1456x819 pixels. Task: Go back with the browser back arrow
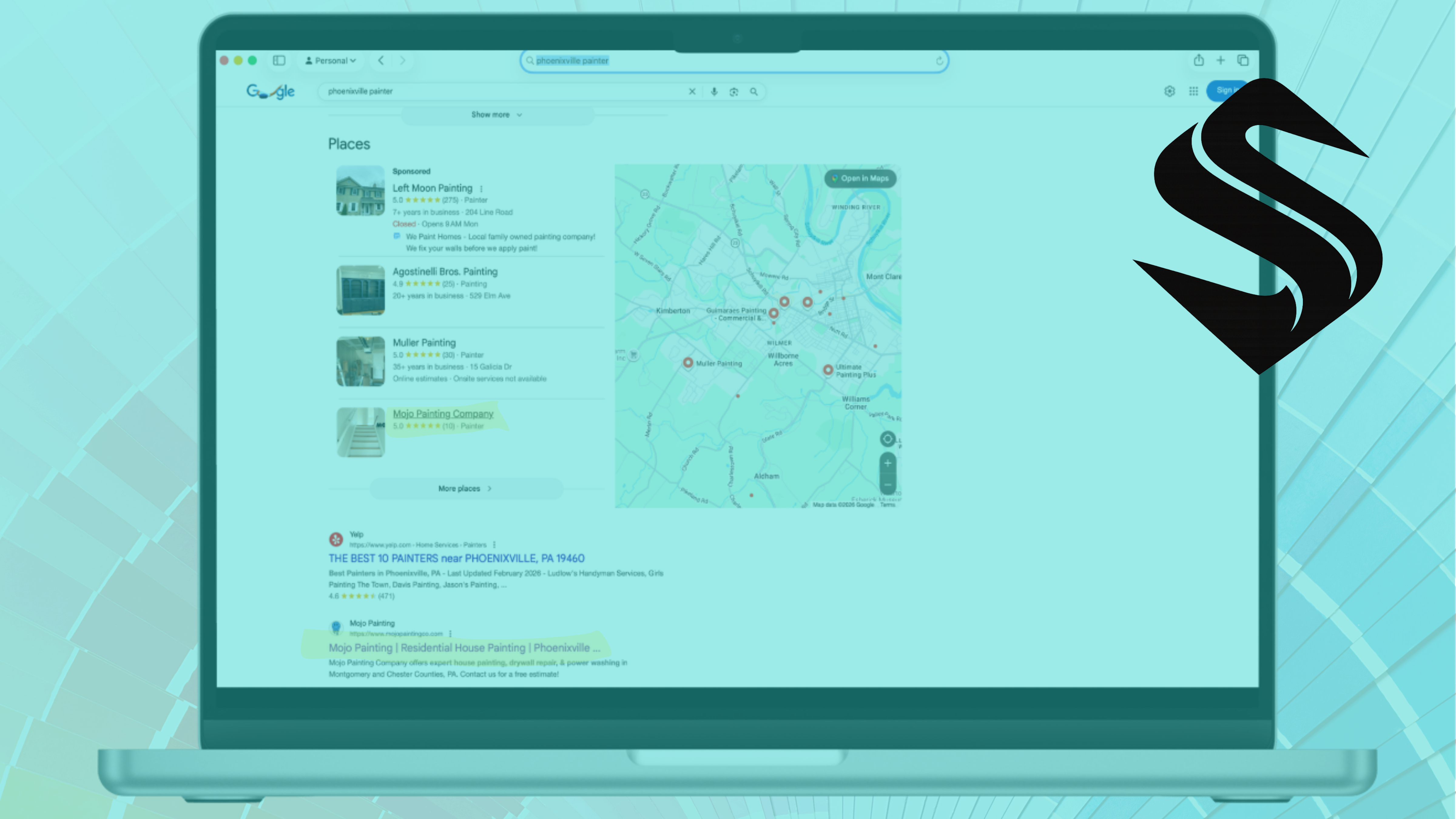tap(381, 60)
